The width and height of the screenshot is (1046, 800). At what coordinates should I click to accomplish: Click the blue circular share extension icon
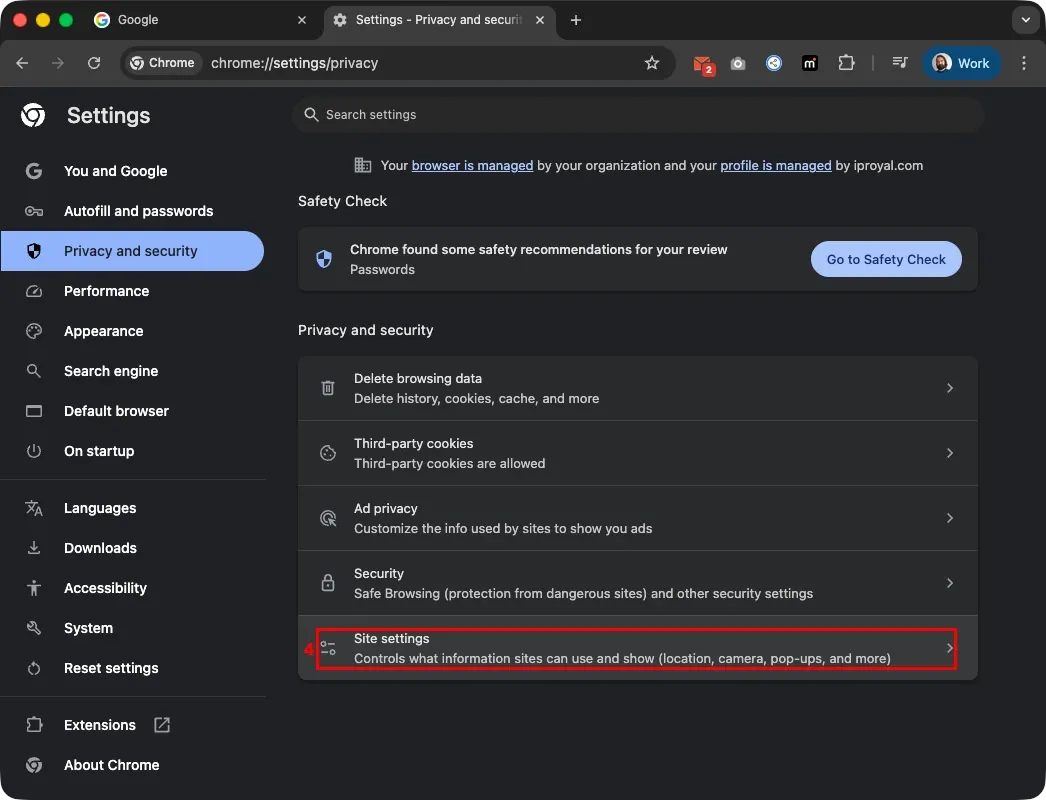tap(774, 63)
